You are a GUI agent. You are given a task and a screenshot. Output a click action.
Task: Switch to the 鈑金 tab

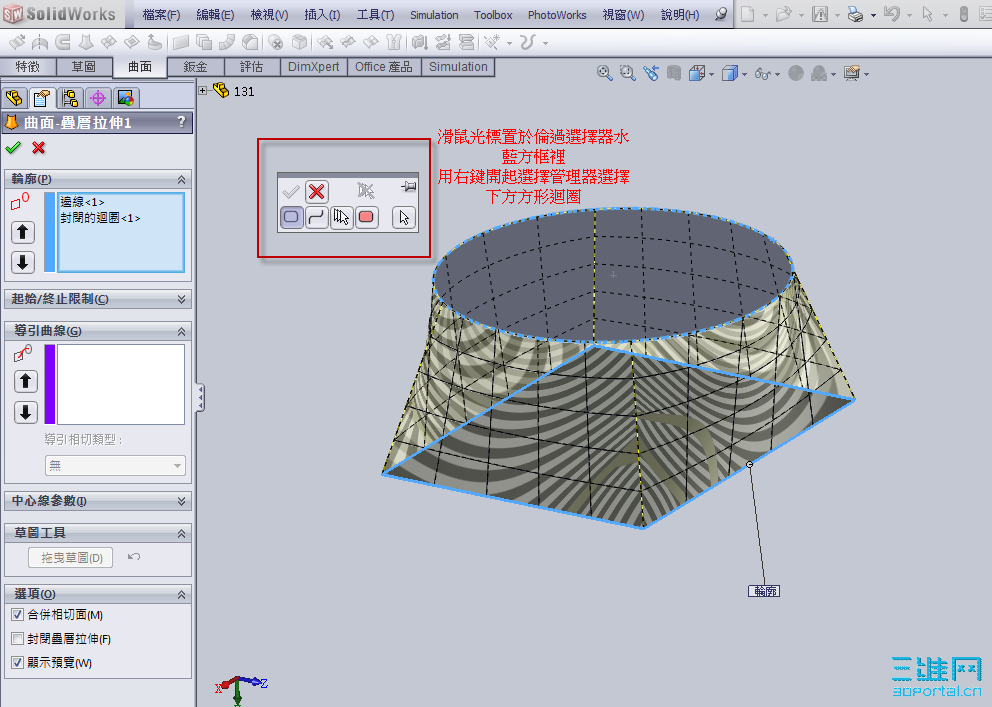point(196,67)
